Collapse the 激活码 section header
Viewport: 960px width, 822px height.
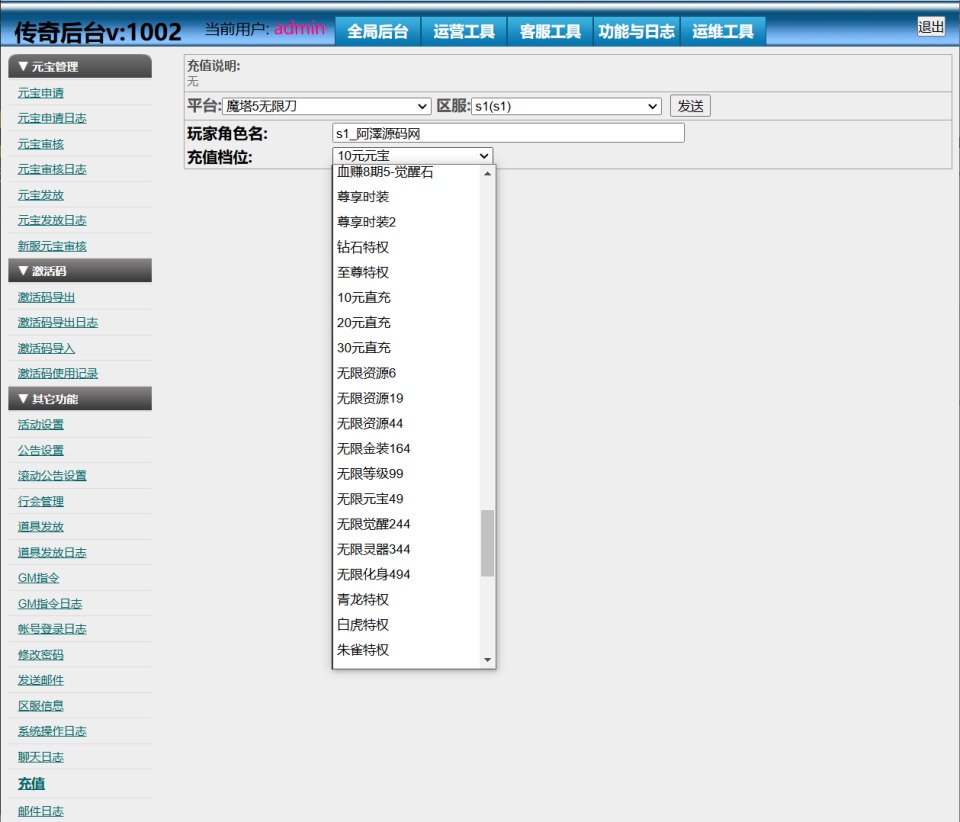point(80,271)
